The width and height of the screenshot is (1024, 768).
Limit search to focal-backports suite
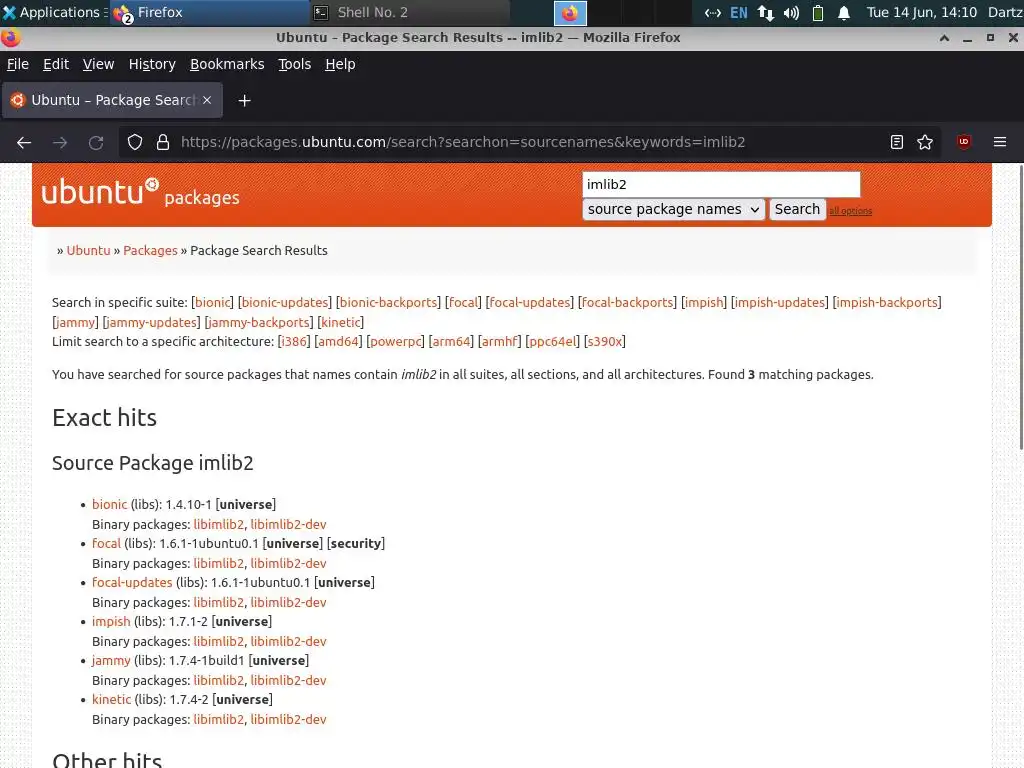(627, 303)
